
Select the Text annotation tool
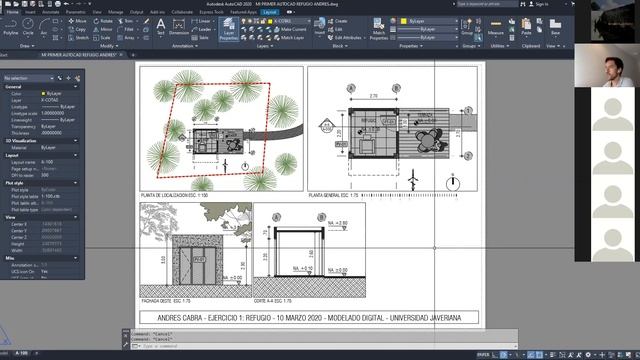coord(161,27)
